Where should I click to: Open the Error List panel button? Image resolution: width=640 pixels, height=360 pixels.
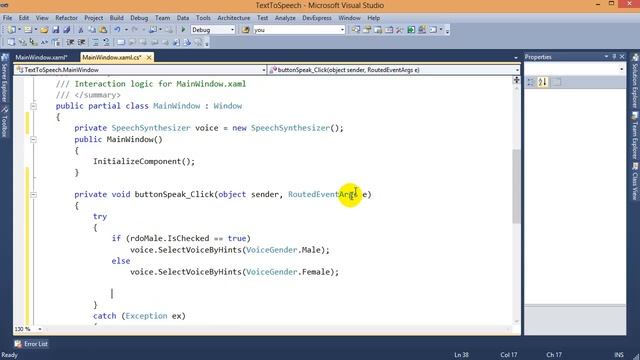pyautogui.click(x=31, y=344)
